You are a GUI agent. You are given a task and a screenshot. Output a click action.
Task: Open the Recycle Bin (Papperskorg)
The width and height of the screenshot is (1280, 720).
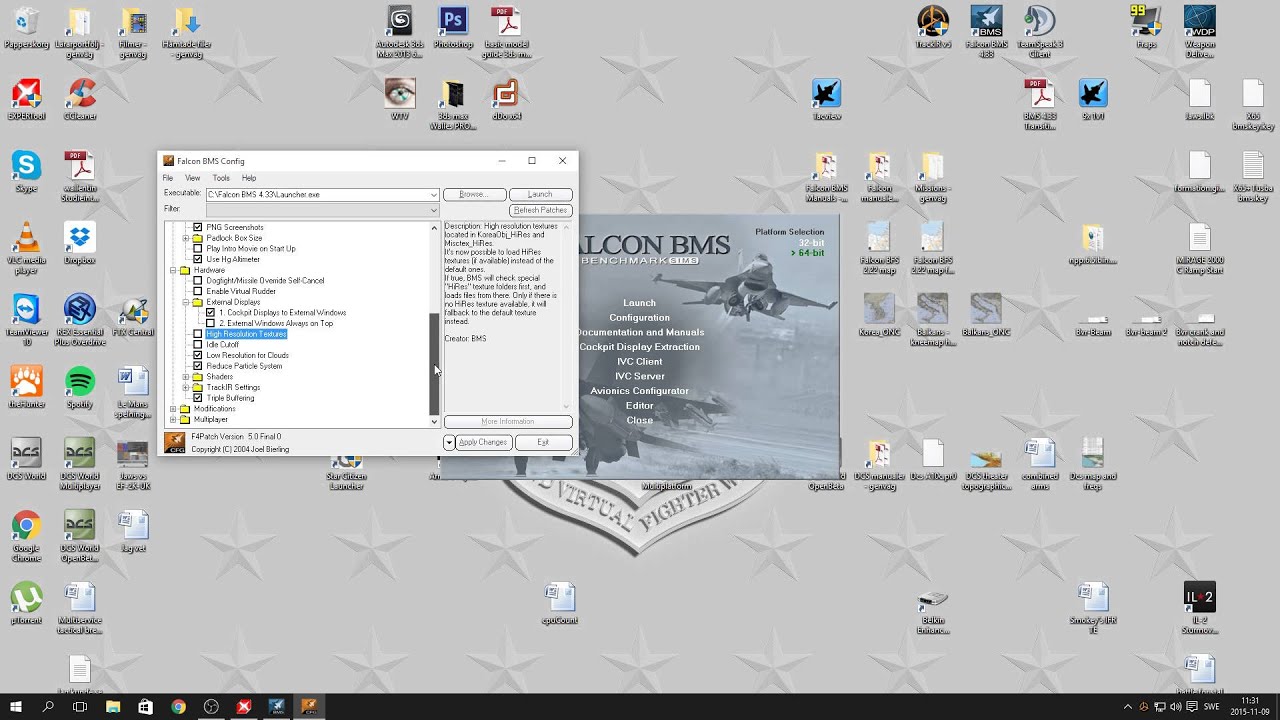[x=26, y=28]
